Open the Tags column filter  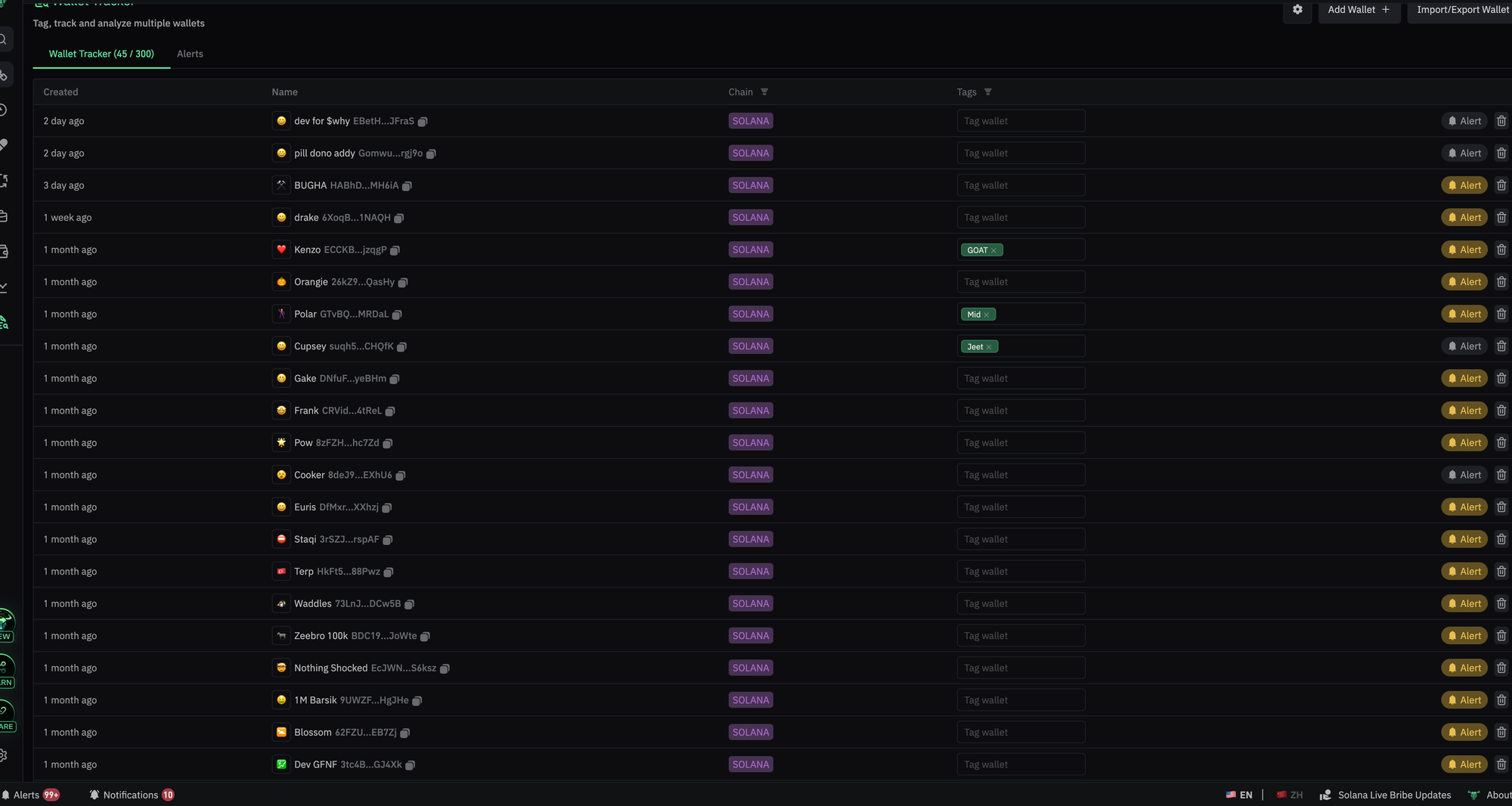987,91
